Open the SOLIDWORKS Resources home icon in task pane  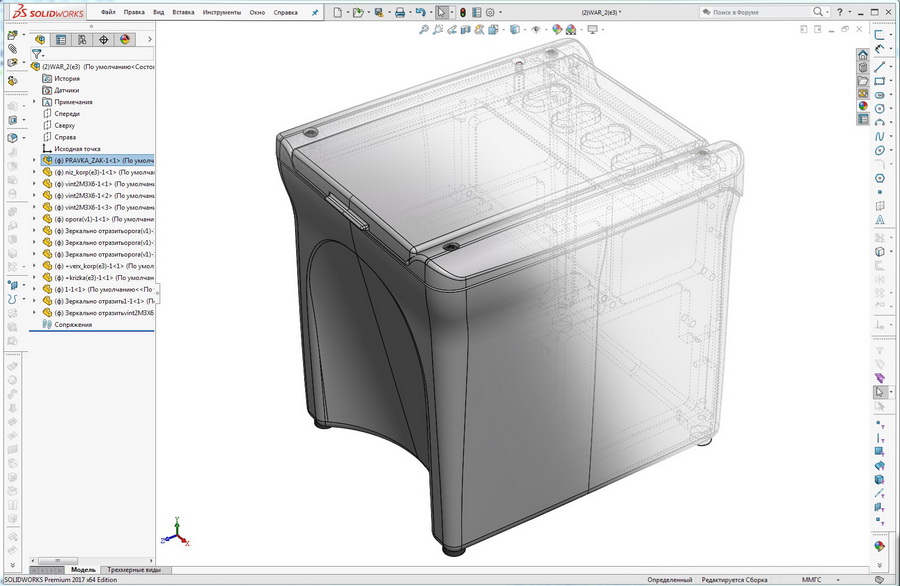tap(863, 55)
